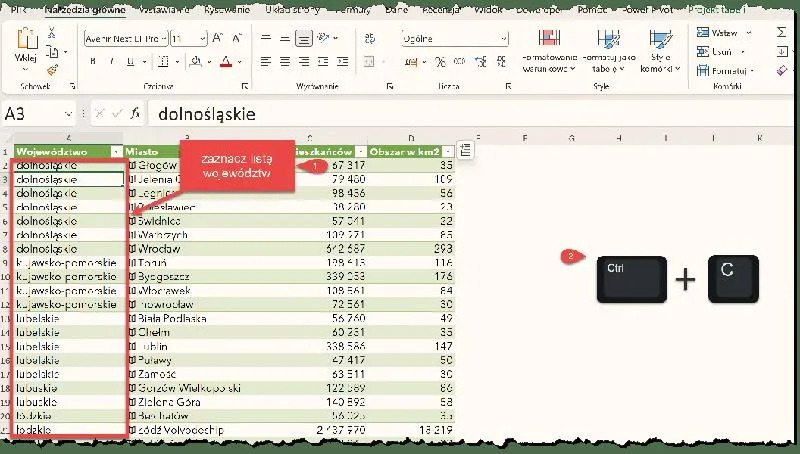
Task: Expand Formatowanie warunkowe menu
Action: click(549, 51)
